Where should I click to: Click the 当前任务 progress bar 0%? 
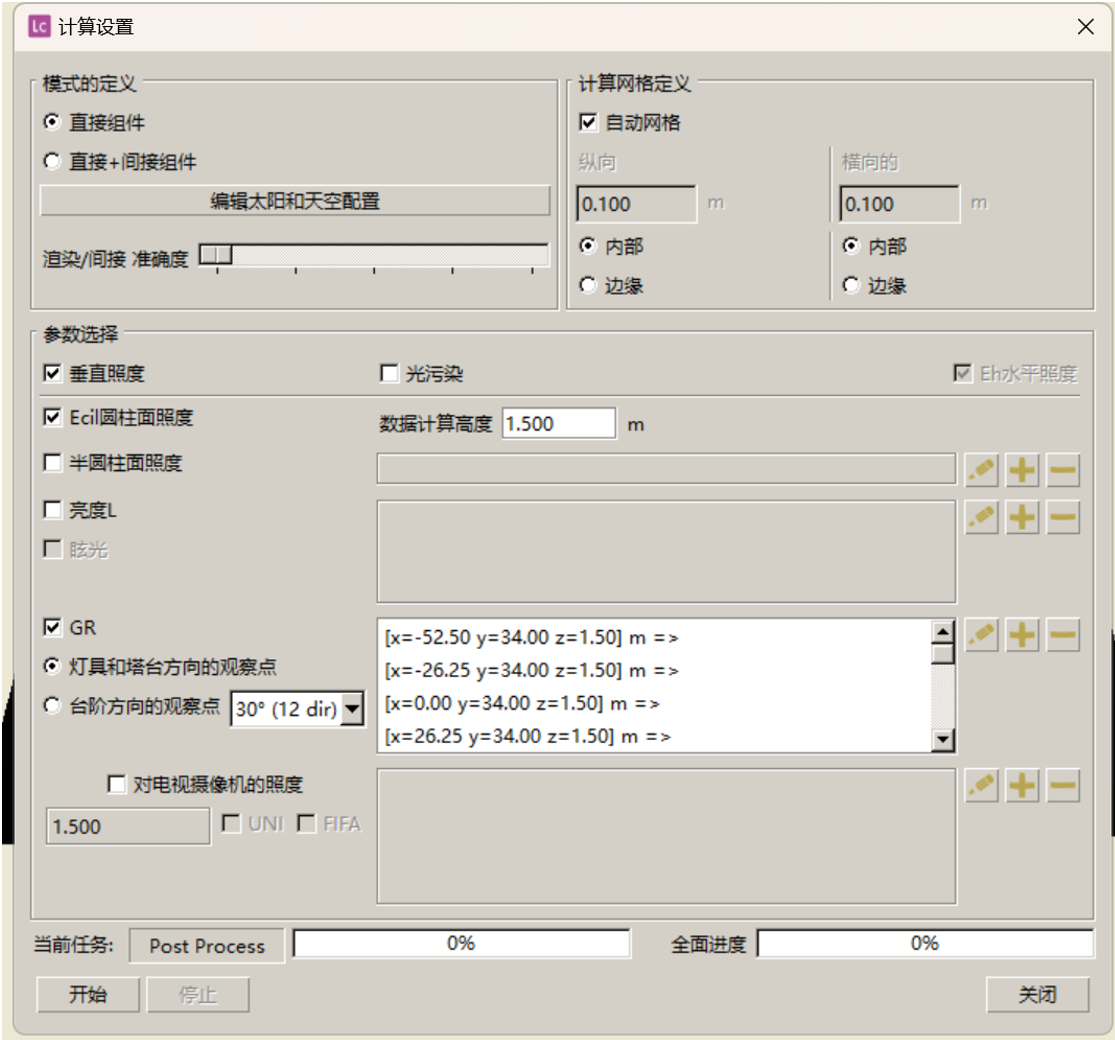pos(462,943)
